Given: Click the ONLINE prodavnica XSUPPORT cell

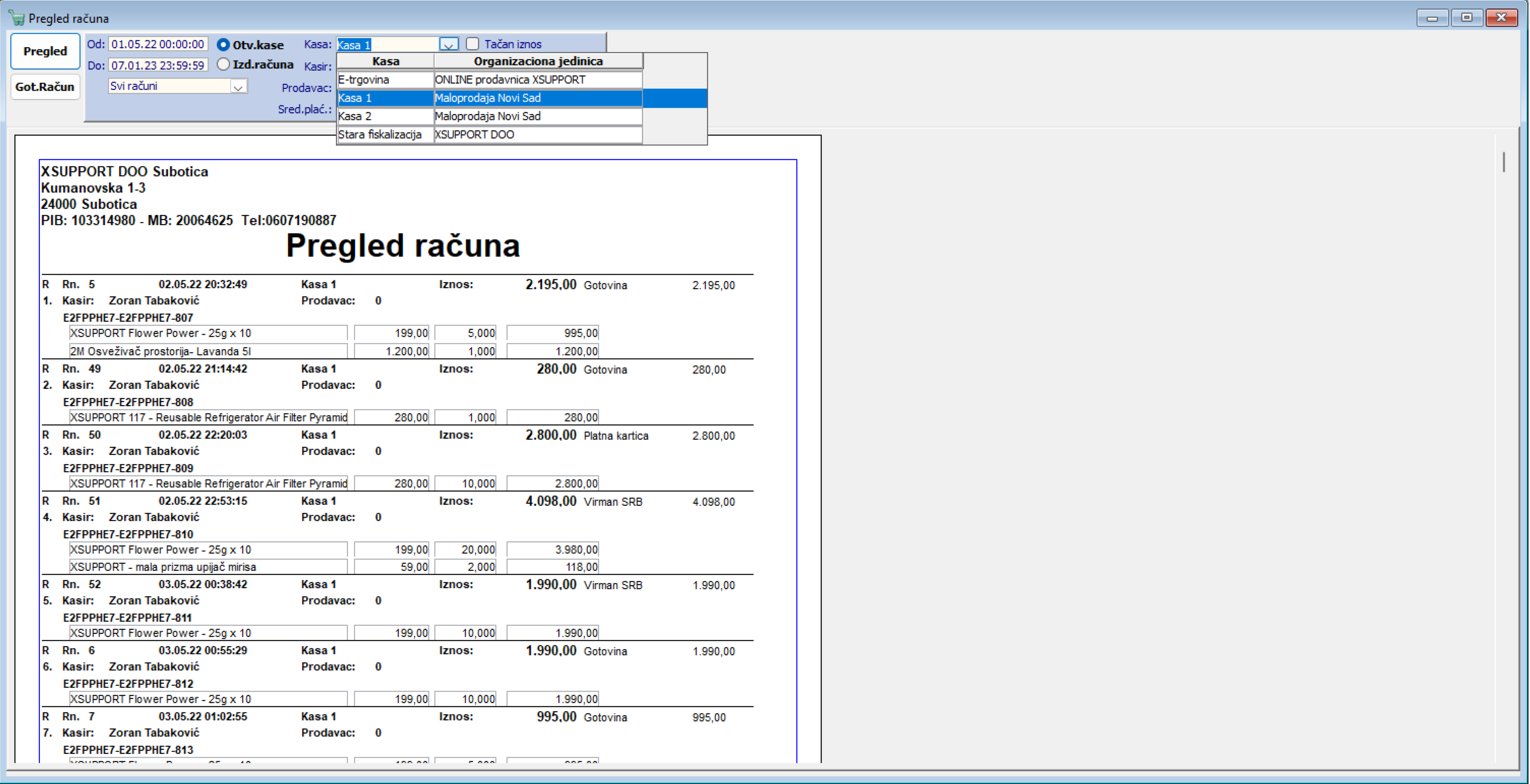Looking at the screenshot, I should 538,80.
